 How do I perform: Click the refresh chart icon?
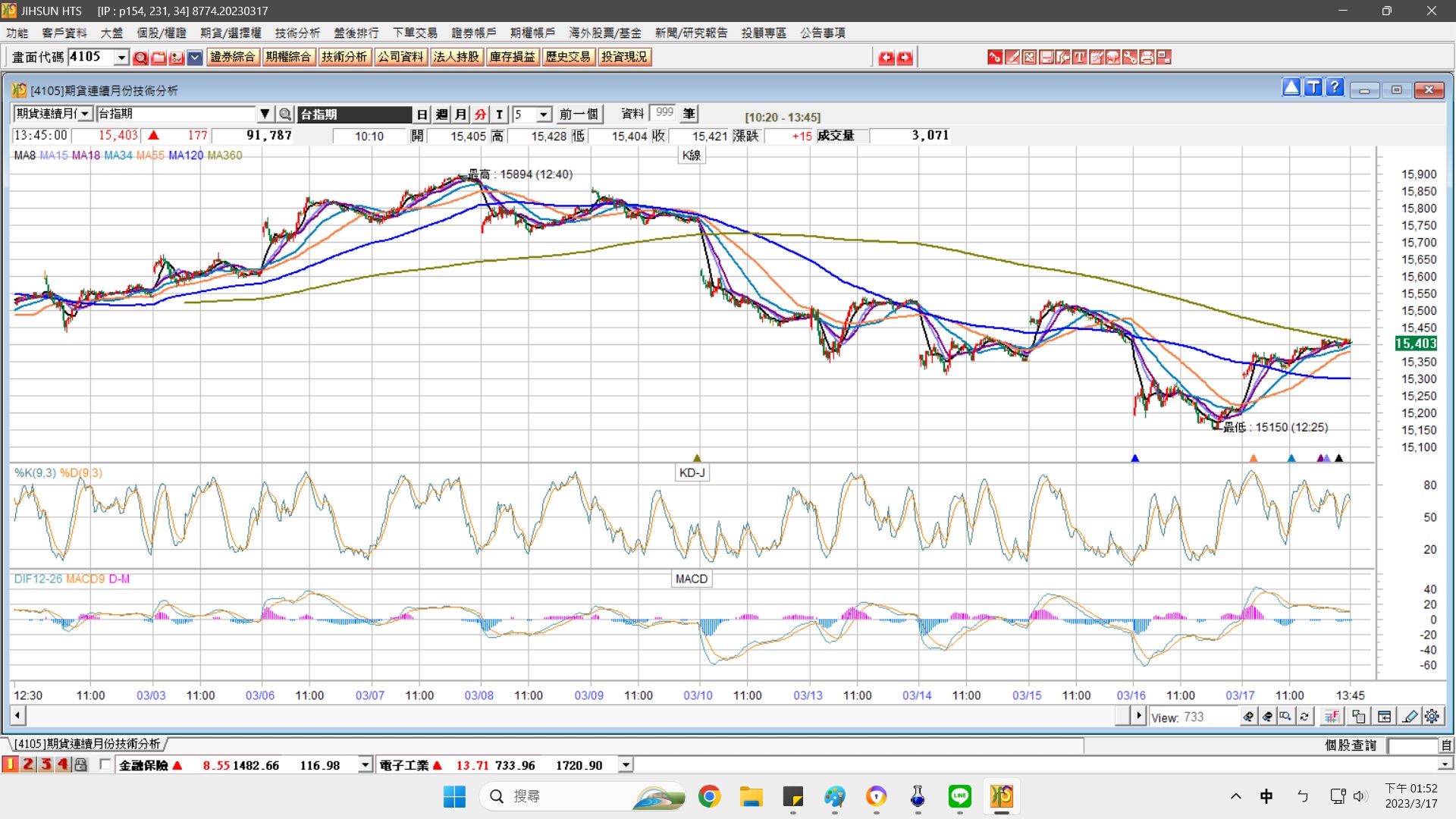click(x=1304, y=717)
